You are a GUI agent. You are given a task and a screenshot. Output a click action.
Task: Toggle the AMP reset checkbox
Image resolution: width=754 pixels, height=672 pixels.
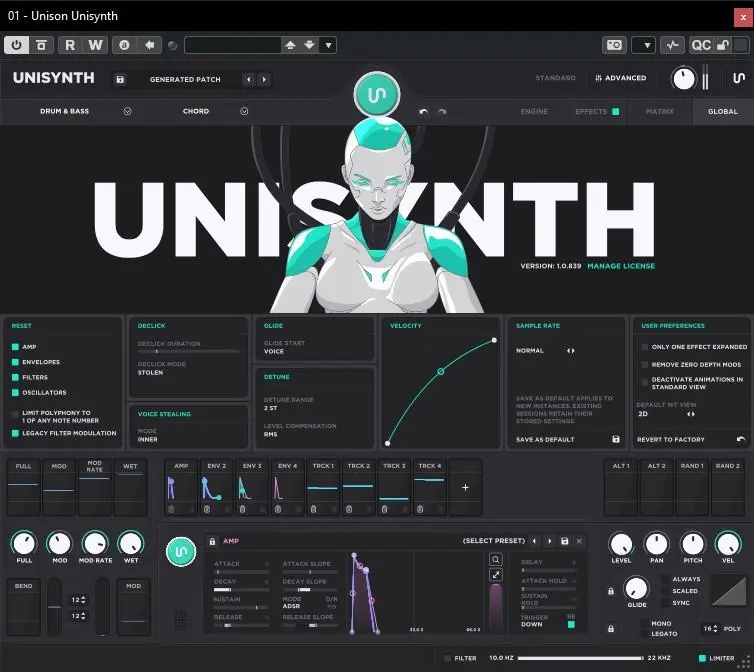(x=15, y=347)
